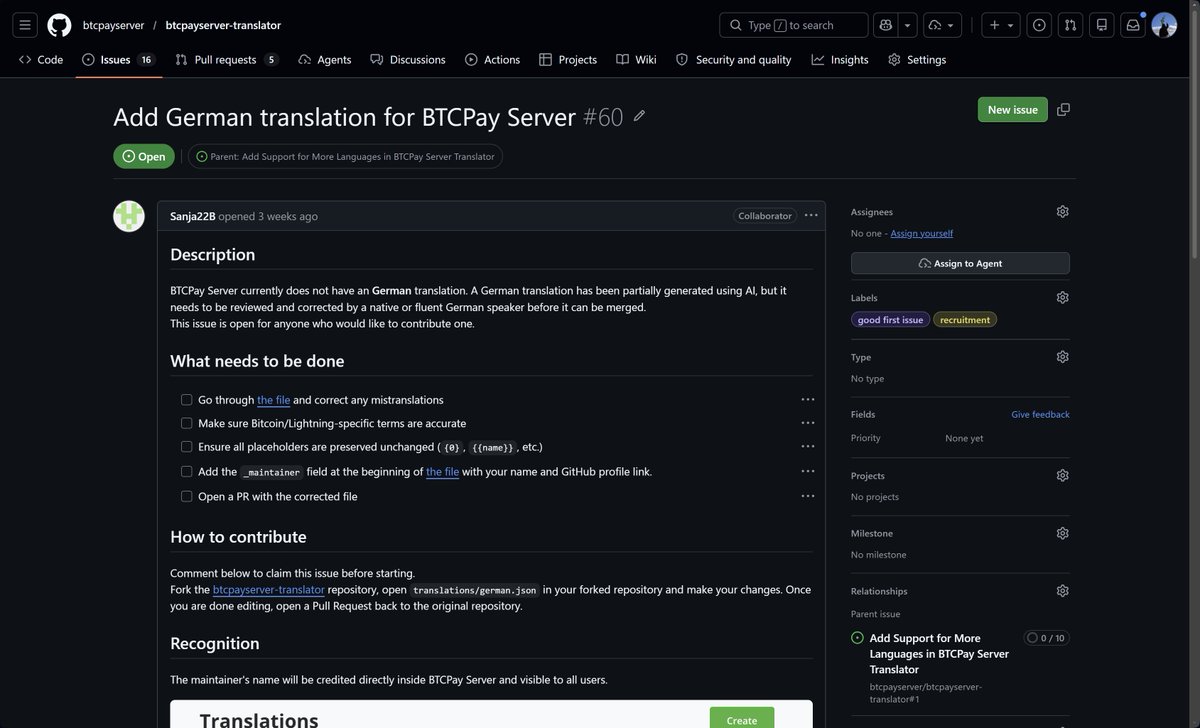
Task: Check 'Make sure Bitcoin/Lightning-specific terms' checkbox
Action: [x=186, y=423]
